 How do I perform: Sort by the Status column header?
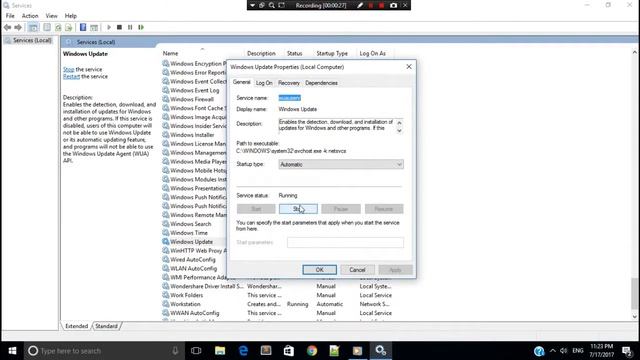294,53
